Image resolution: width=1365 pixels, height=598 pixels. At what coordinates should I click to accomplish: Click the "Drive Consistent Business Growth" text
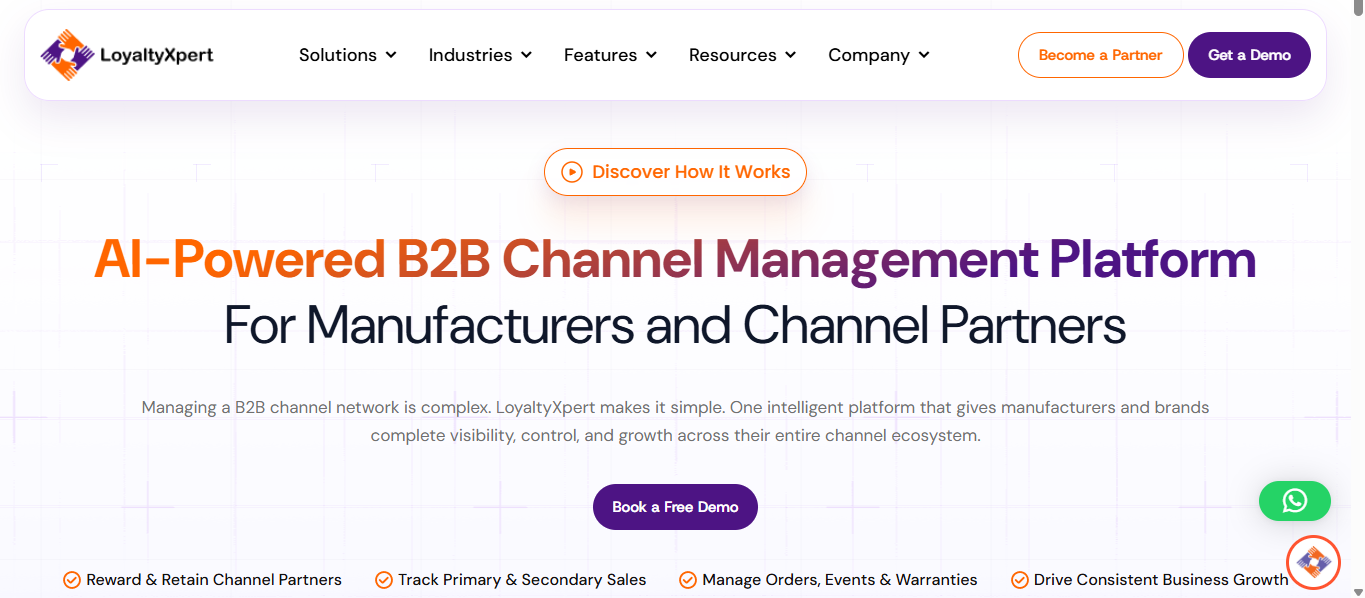(1161, 580)
